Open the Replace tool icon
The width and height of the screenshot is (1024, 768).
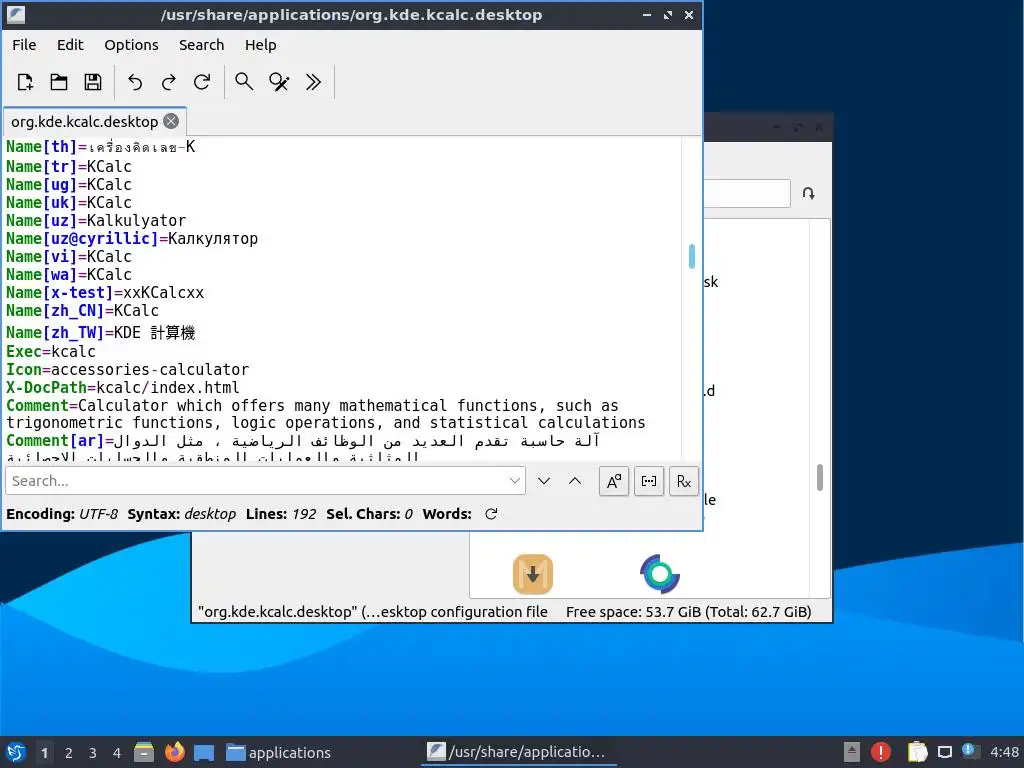(x=279, y=82)
